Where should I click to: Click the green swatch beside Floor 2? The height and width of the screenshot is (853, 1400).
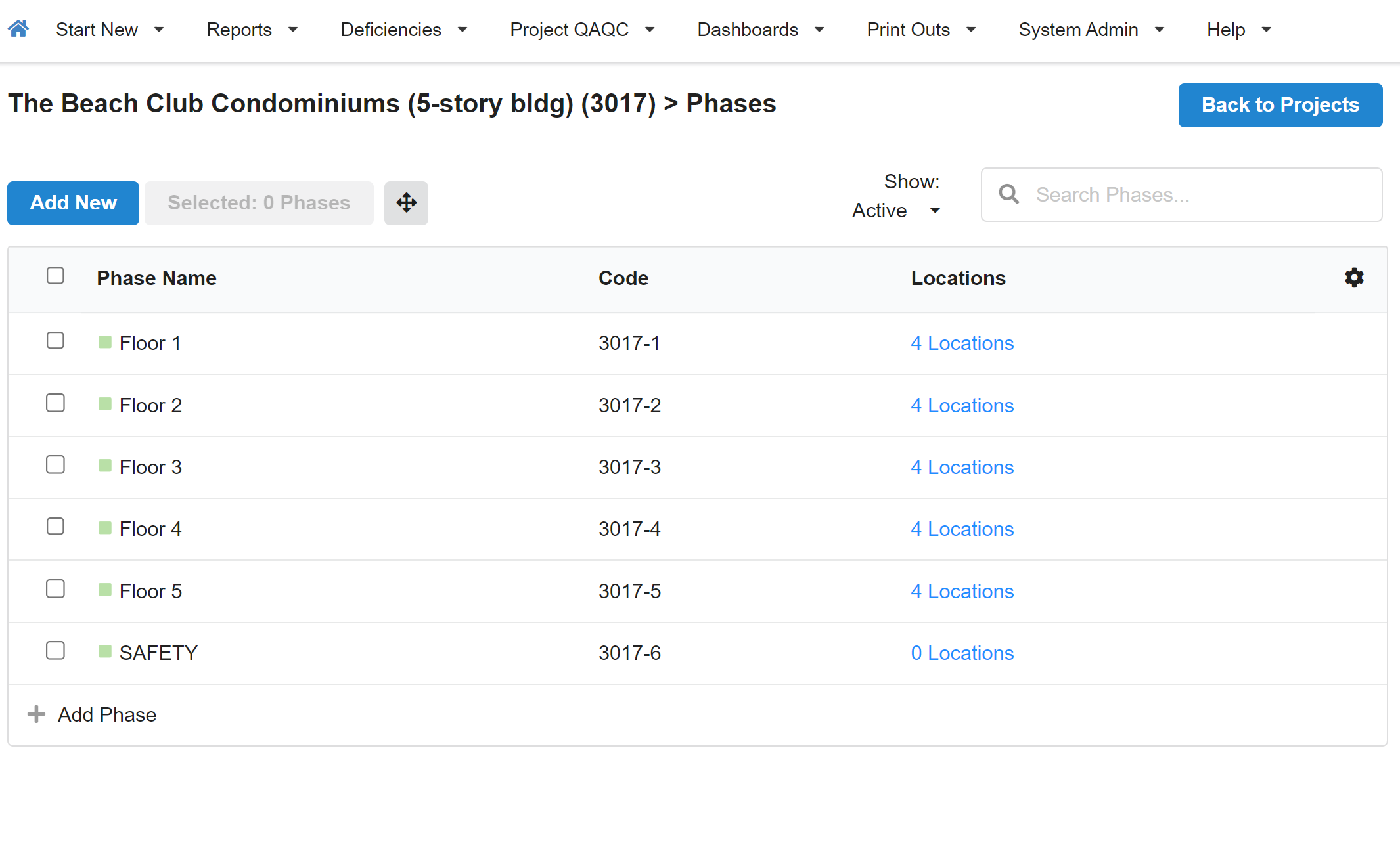click(x=104, y=404)
